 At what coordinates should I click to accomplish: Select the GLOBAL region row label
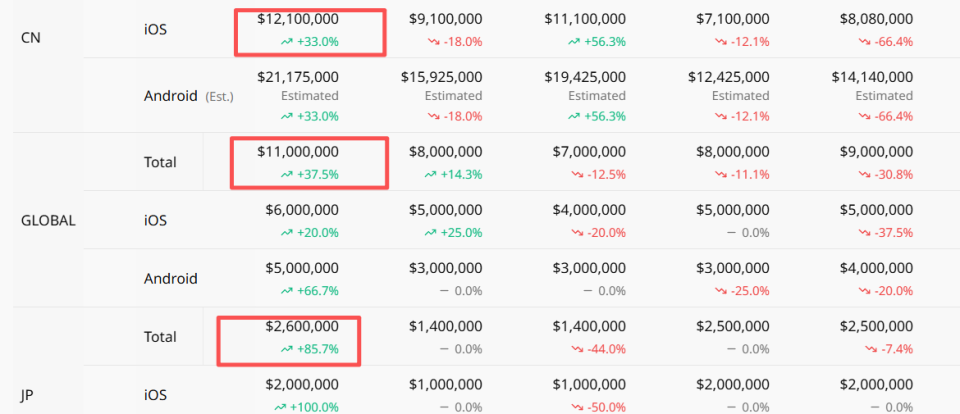(48, 220)
